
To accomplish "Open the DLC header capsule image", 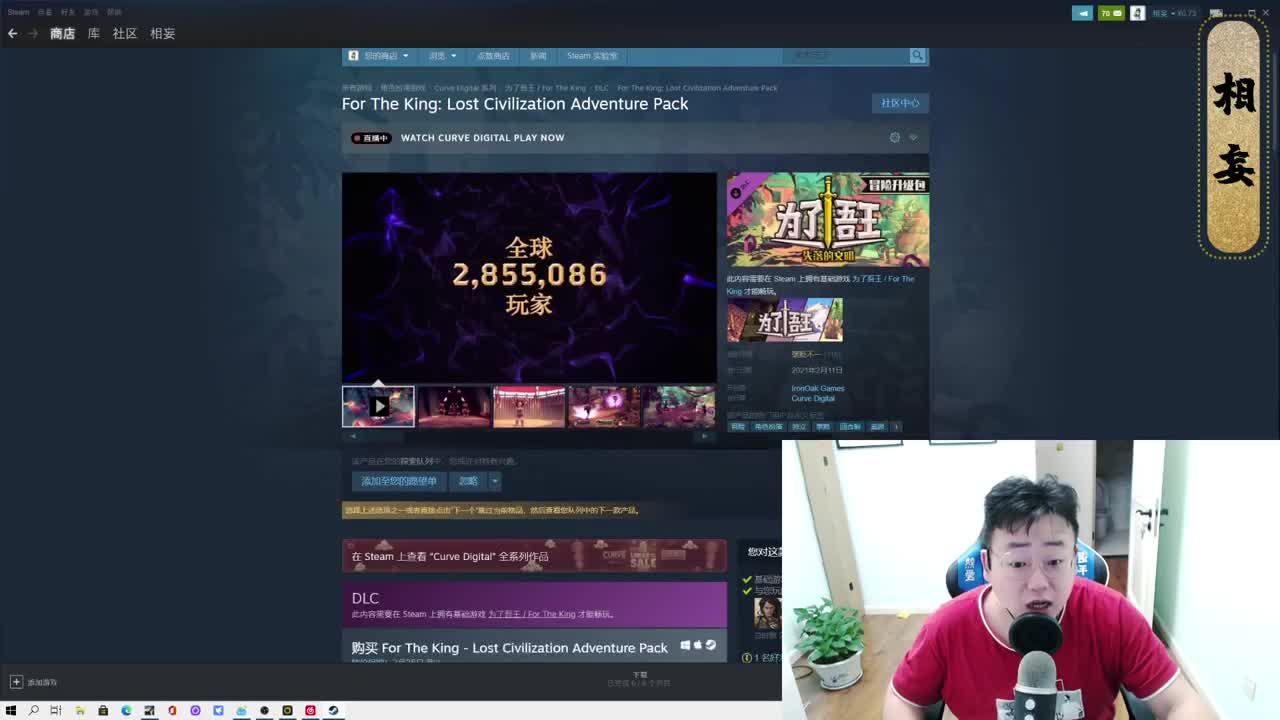I will tap(828, 220).
